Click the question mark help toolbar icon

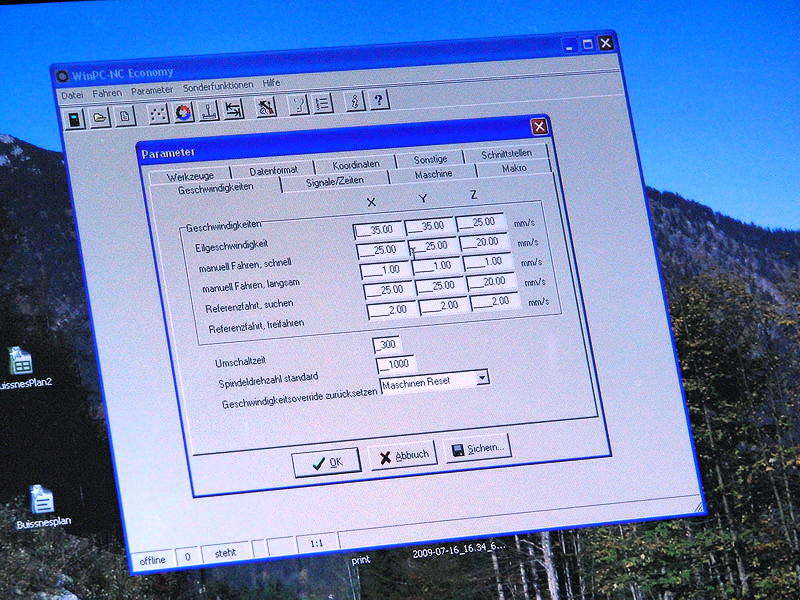(x=379, y=100)
